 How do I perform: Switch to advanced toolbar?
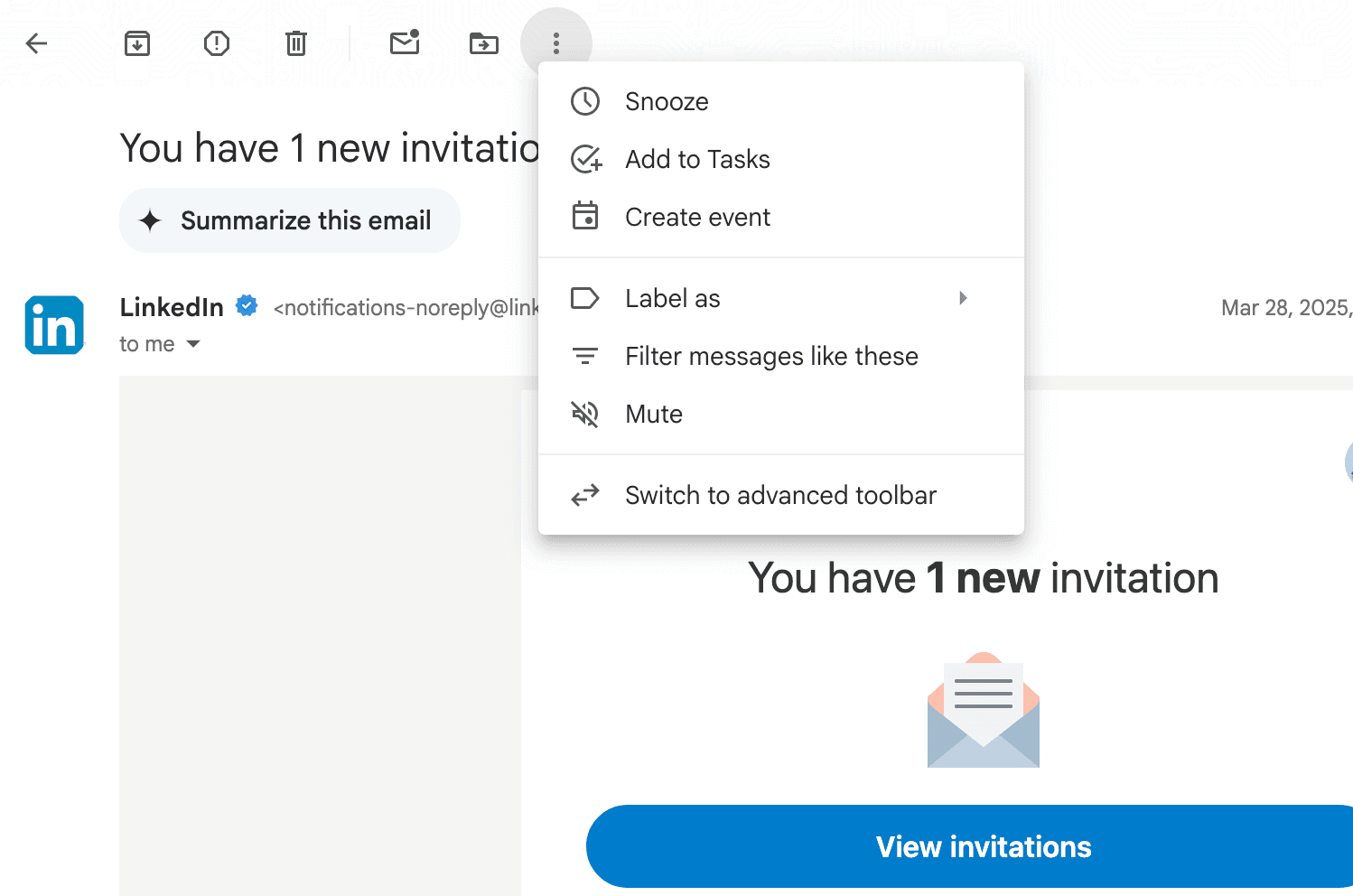pyautogui.click(x=780, y=495)
